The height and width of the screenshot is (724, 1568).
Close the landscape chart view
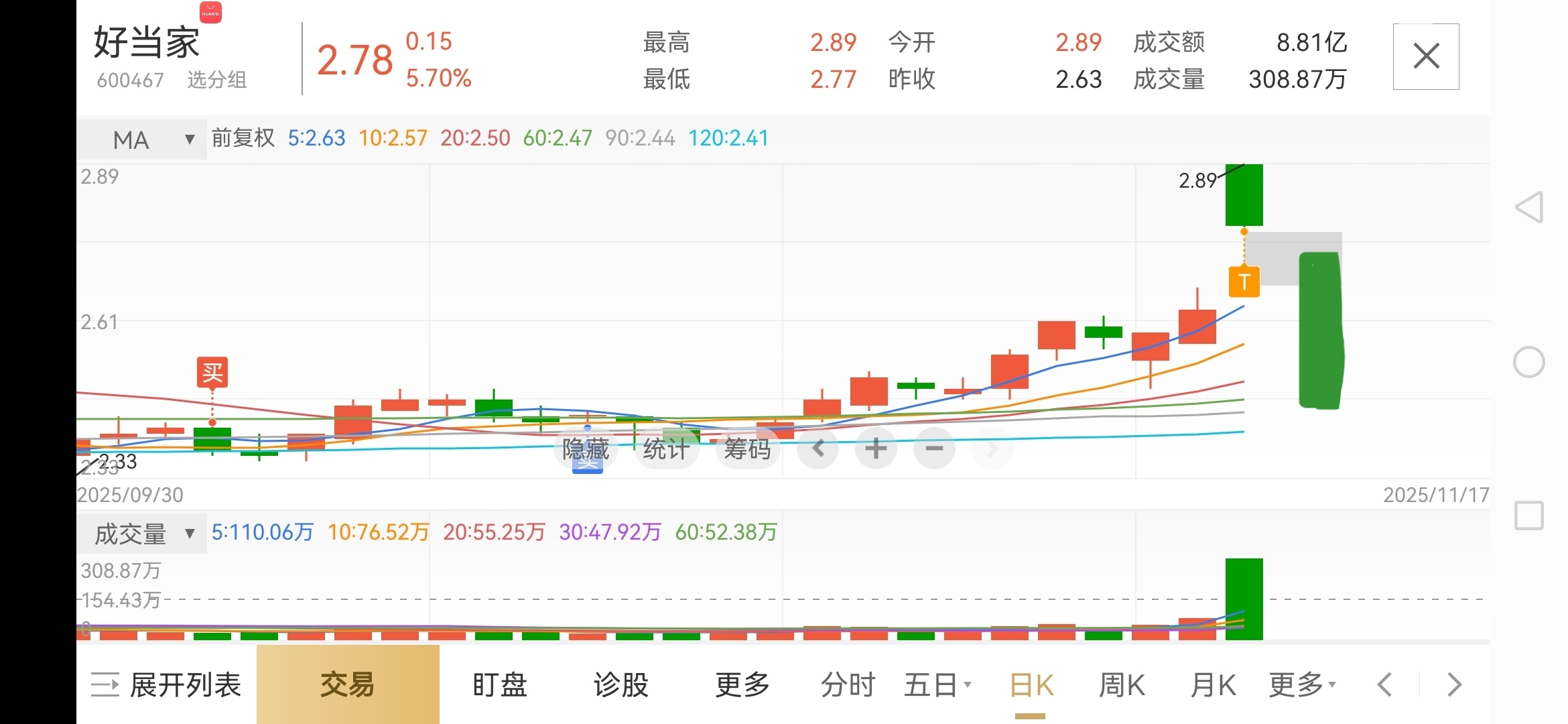tap(1426, 56)
